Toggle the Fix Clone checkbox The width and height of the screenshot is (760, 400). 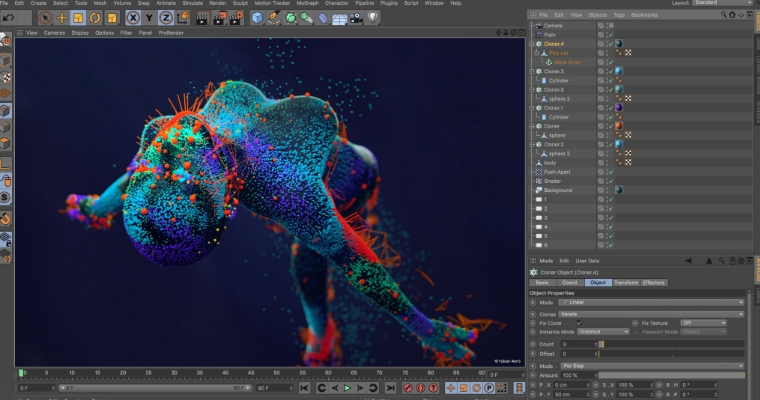tap(579, 323)
